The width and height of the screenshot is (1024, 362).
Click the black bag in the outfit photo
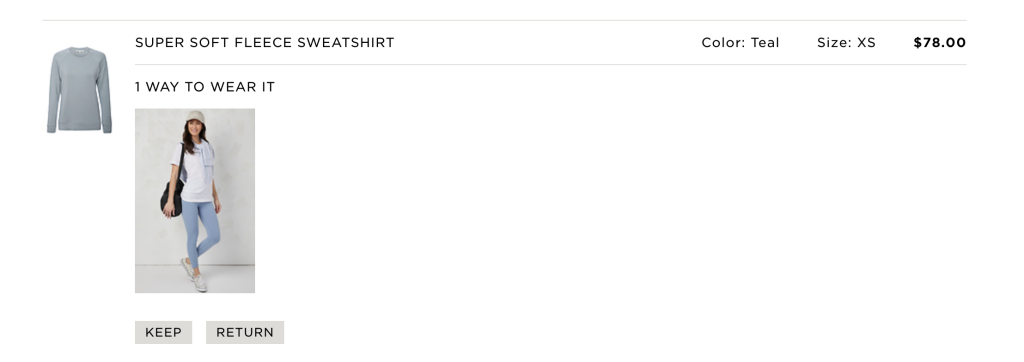pos(172,197)
